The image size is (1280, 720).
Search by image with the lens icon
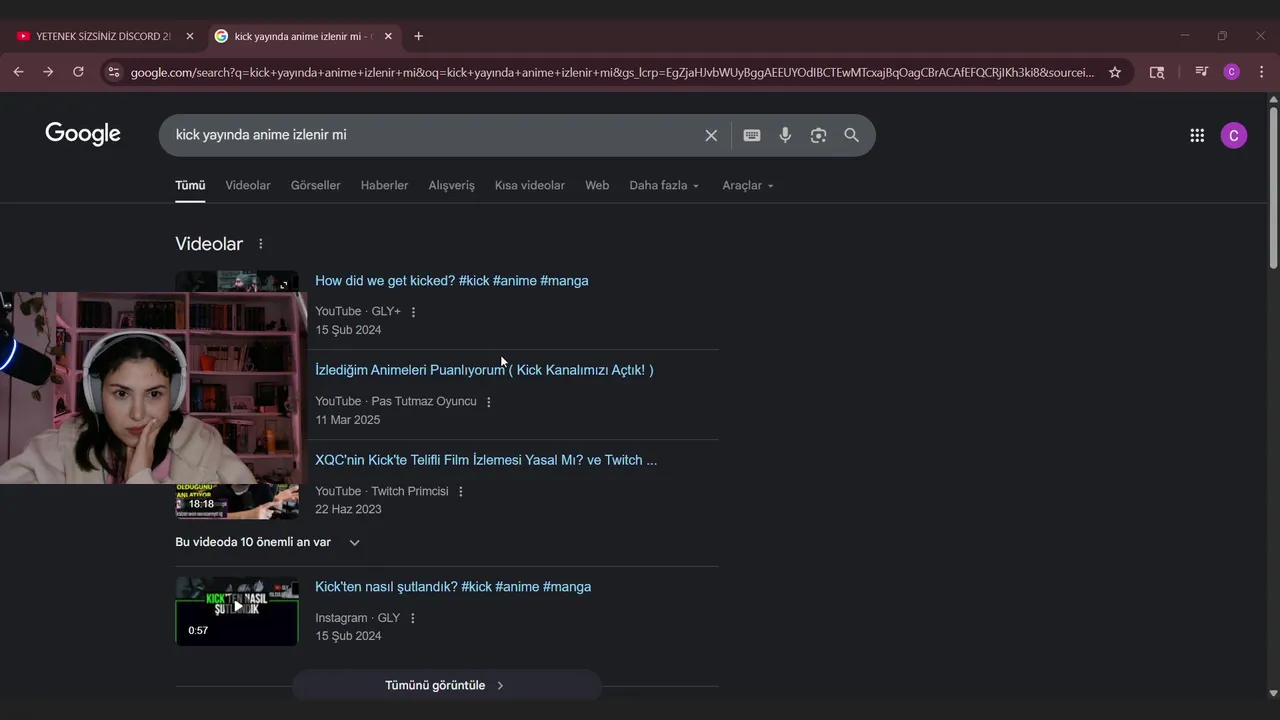click(x=818, y=135)
